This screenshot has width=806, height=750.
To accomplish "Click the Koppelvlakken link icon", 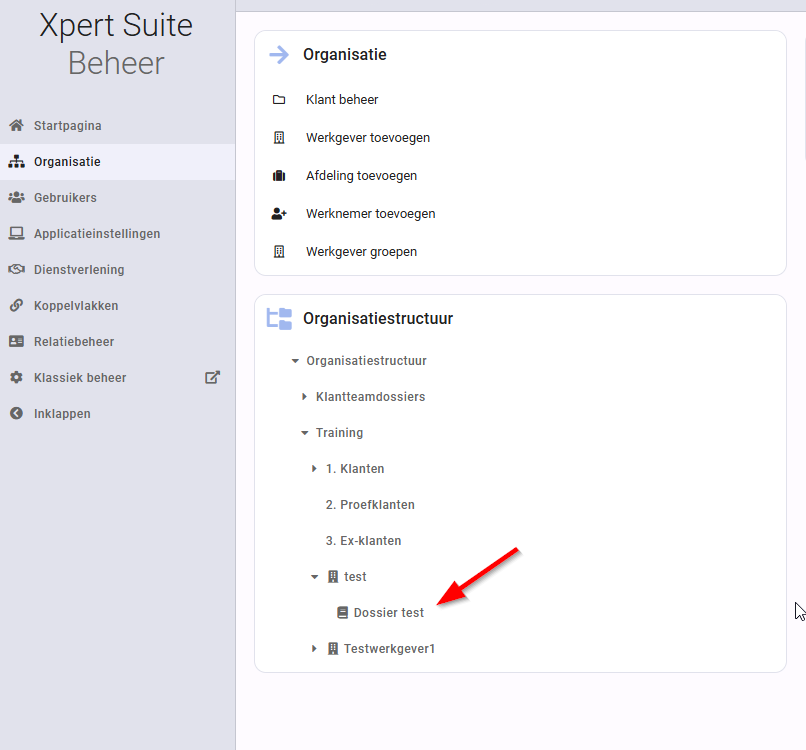I will coord(16,305).
